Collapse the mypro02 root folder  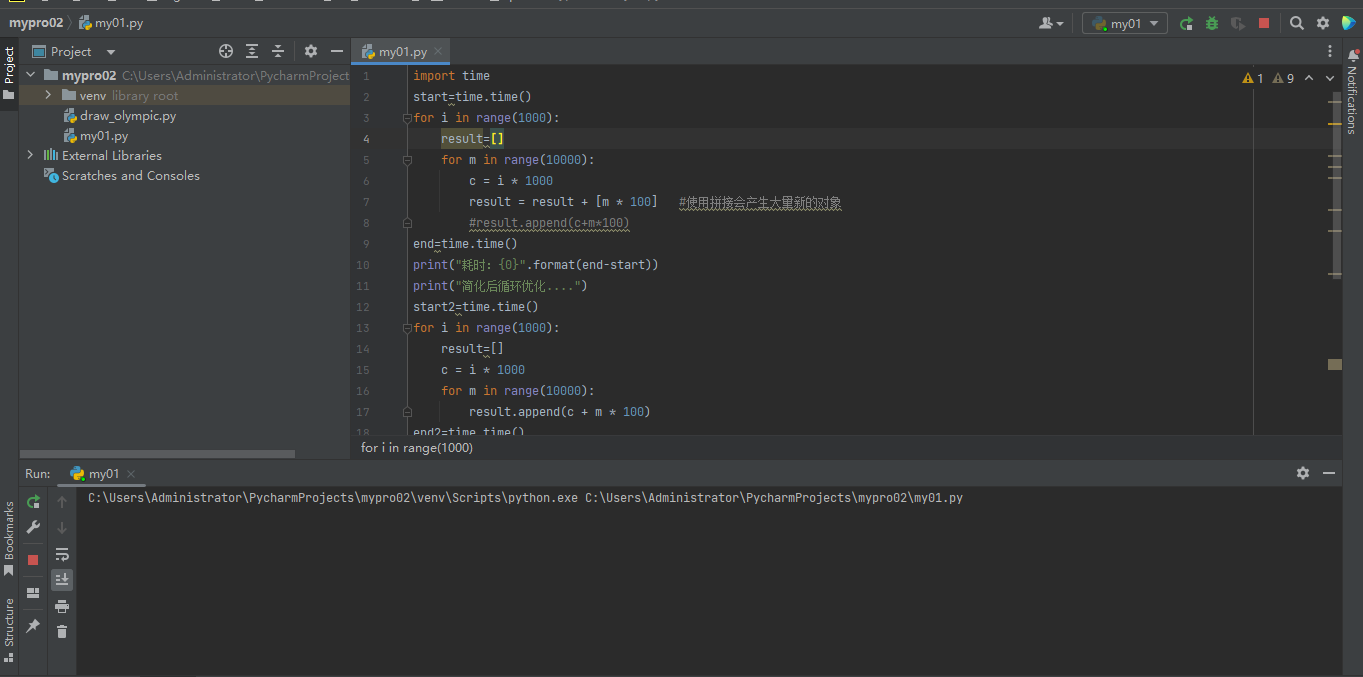30,75
